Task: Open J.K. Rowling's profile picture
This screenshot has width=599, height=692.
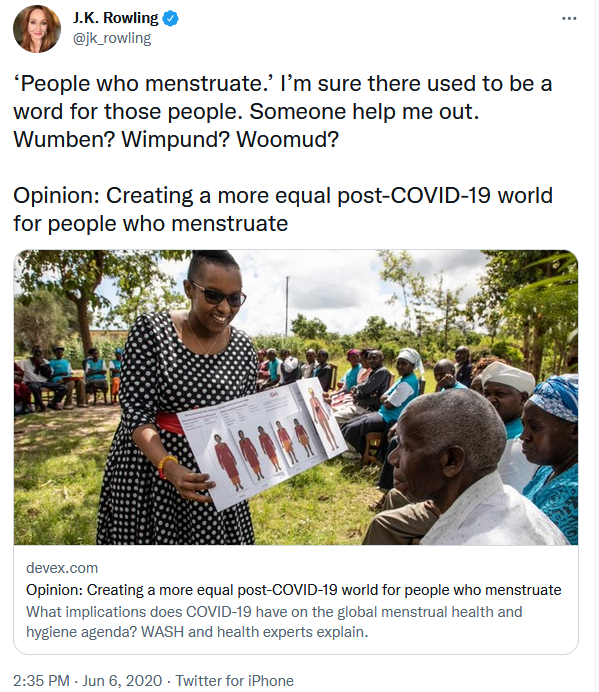Action: tap(37, 29)
